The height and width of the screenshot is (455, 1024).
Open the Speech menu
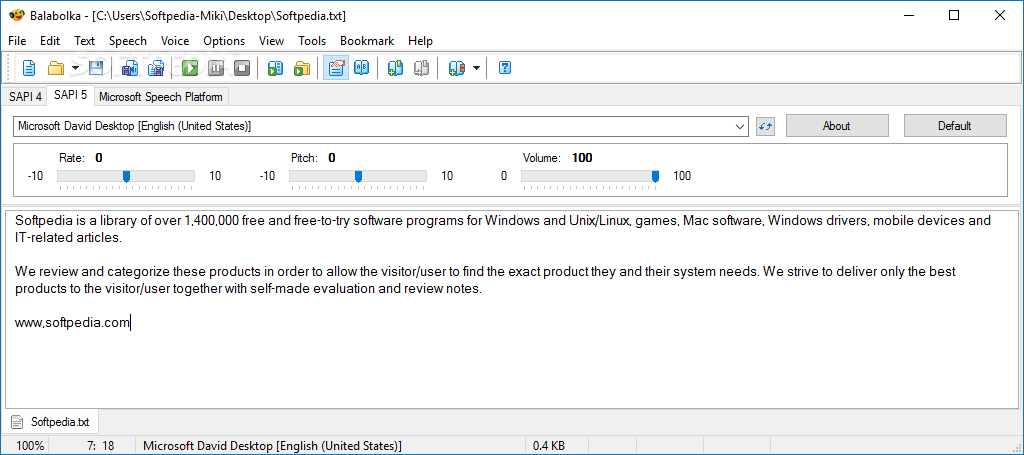click(x=128, y=40)
